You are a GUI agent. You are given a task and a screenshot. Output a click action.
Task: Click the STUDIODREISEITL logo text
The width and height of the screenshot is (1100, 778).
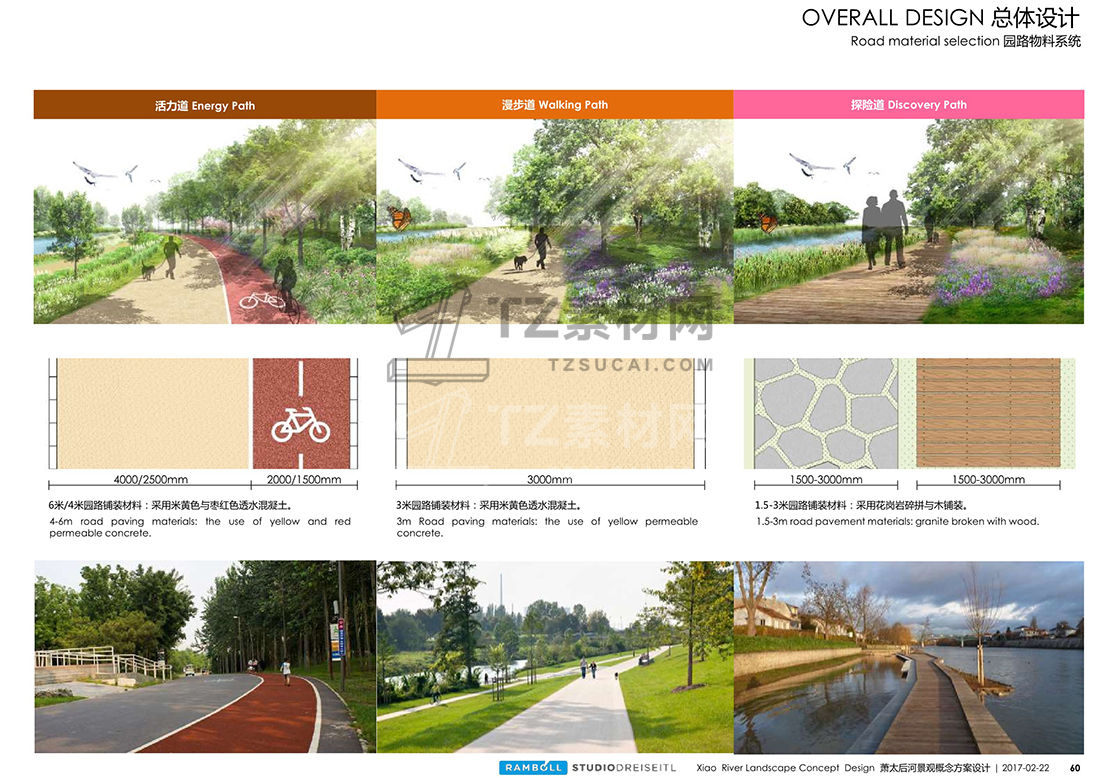(x=624, y=767)
